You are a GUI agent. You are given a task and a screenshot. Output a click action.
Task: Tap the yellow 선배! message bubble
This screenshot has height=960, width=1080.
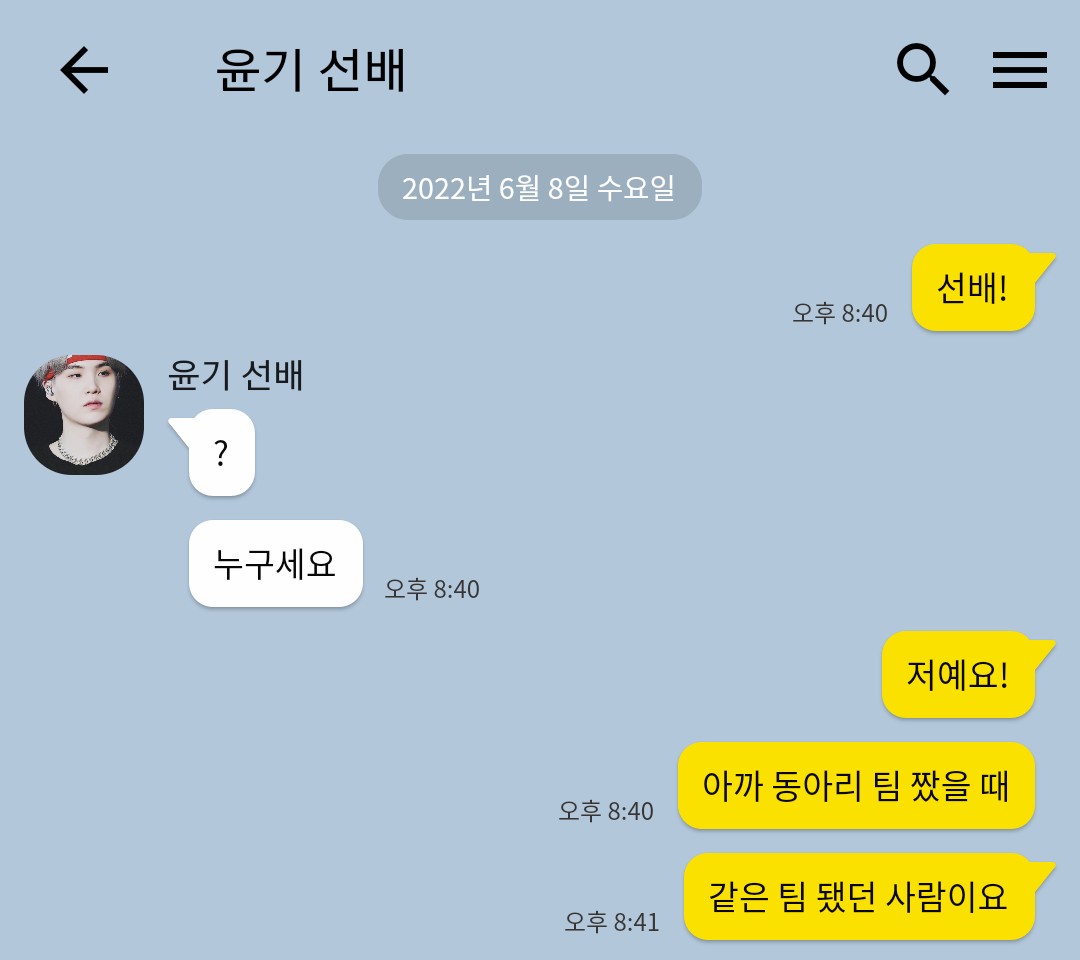click(x=973, y=288)
